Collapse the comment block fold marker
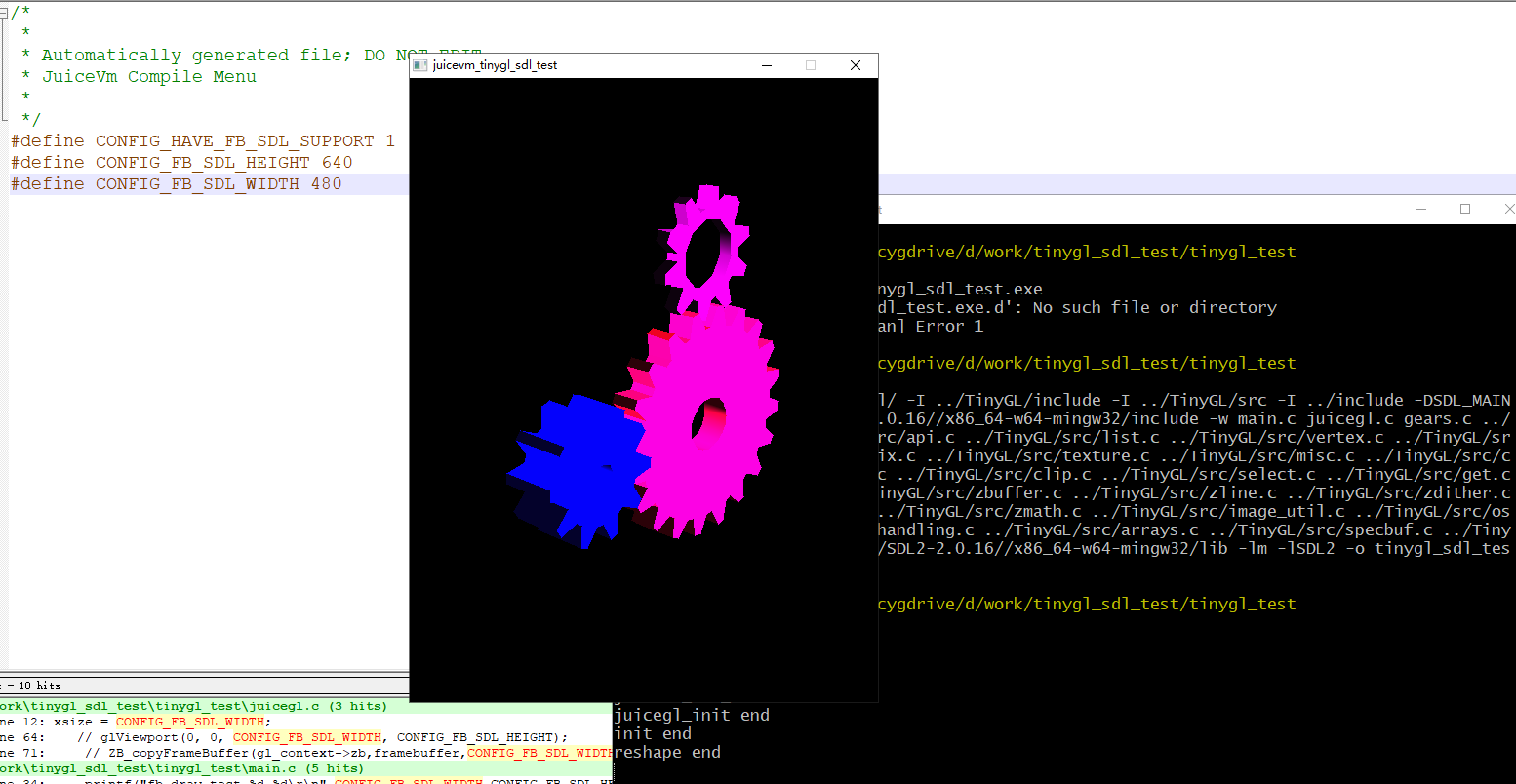The image size is (1516, 784). pos(5,12)
